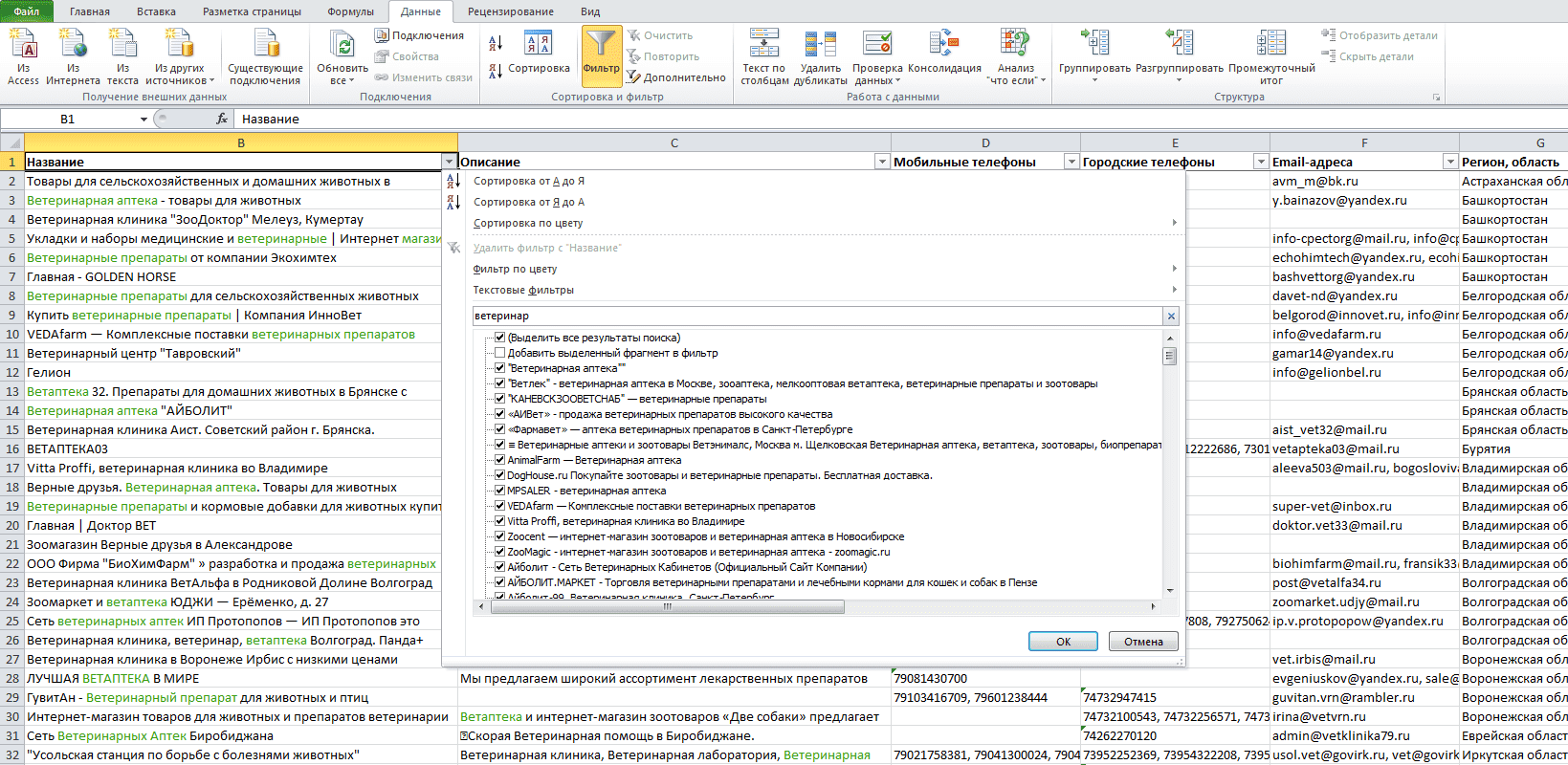This screenshot has width=1568, height=765.
Task: Check Добавить выделенный фрагмент в фильтр
Action: 499,353
